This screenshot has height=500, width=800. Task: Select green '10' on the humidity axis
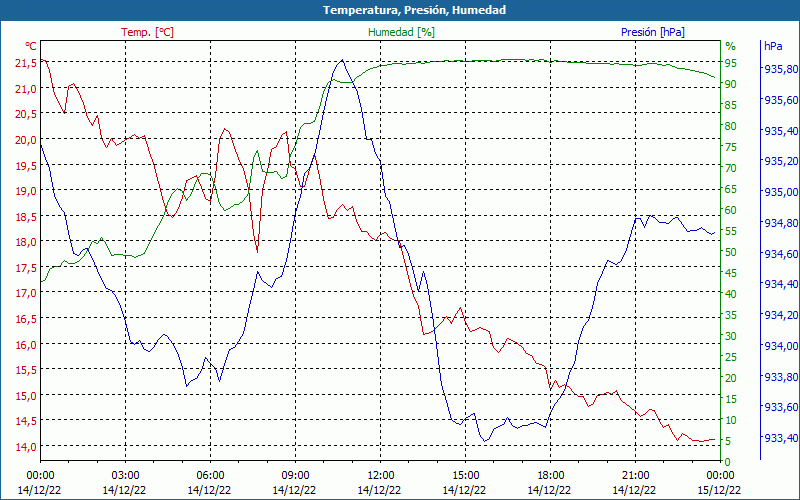pyautogui.click(x=731, y=420)
